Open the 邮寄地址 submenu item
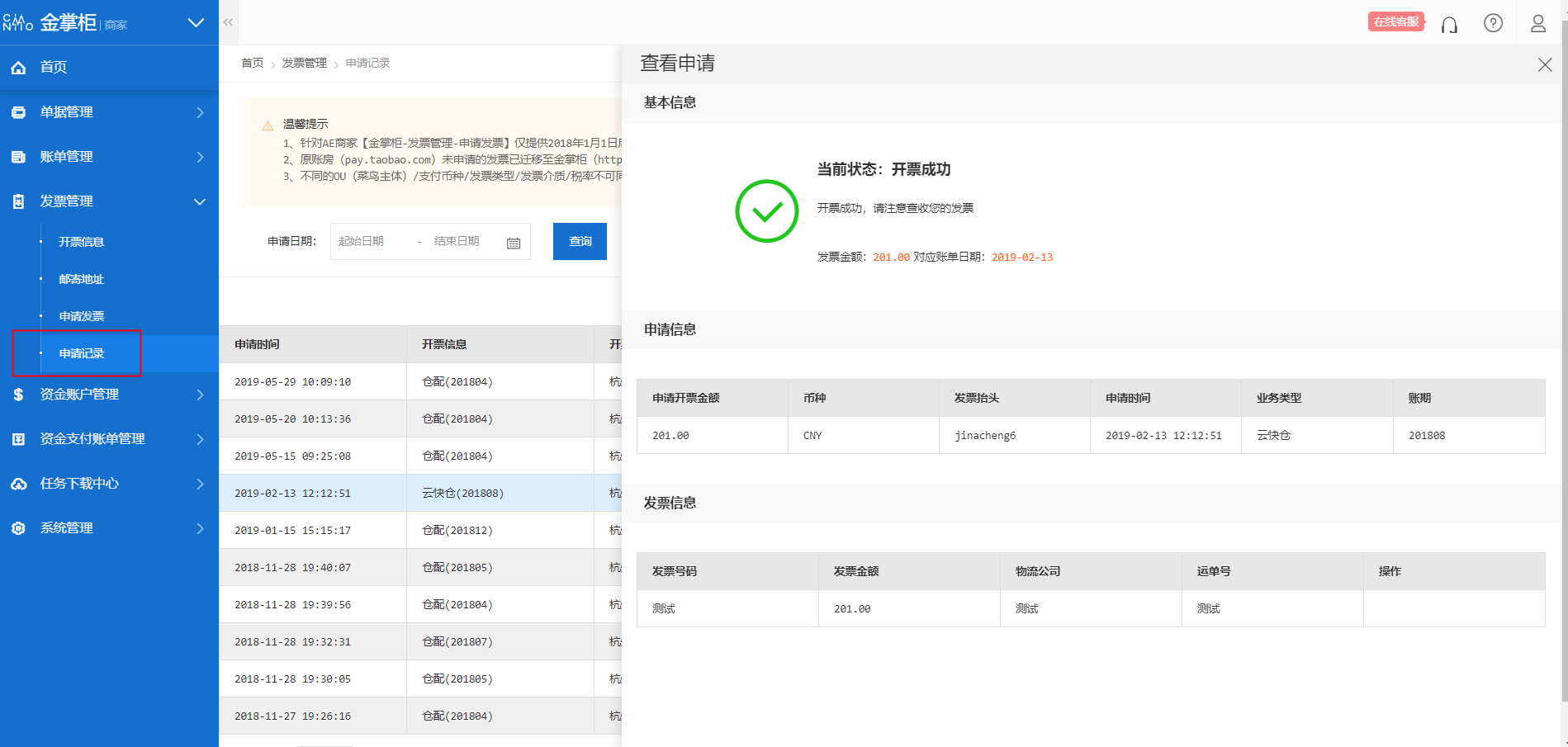The image size is (1568, 747). click(81, 279)
